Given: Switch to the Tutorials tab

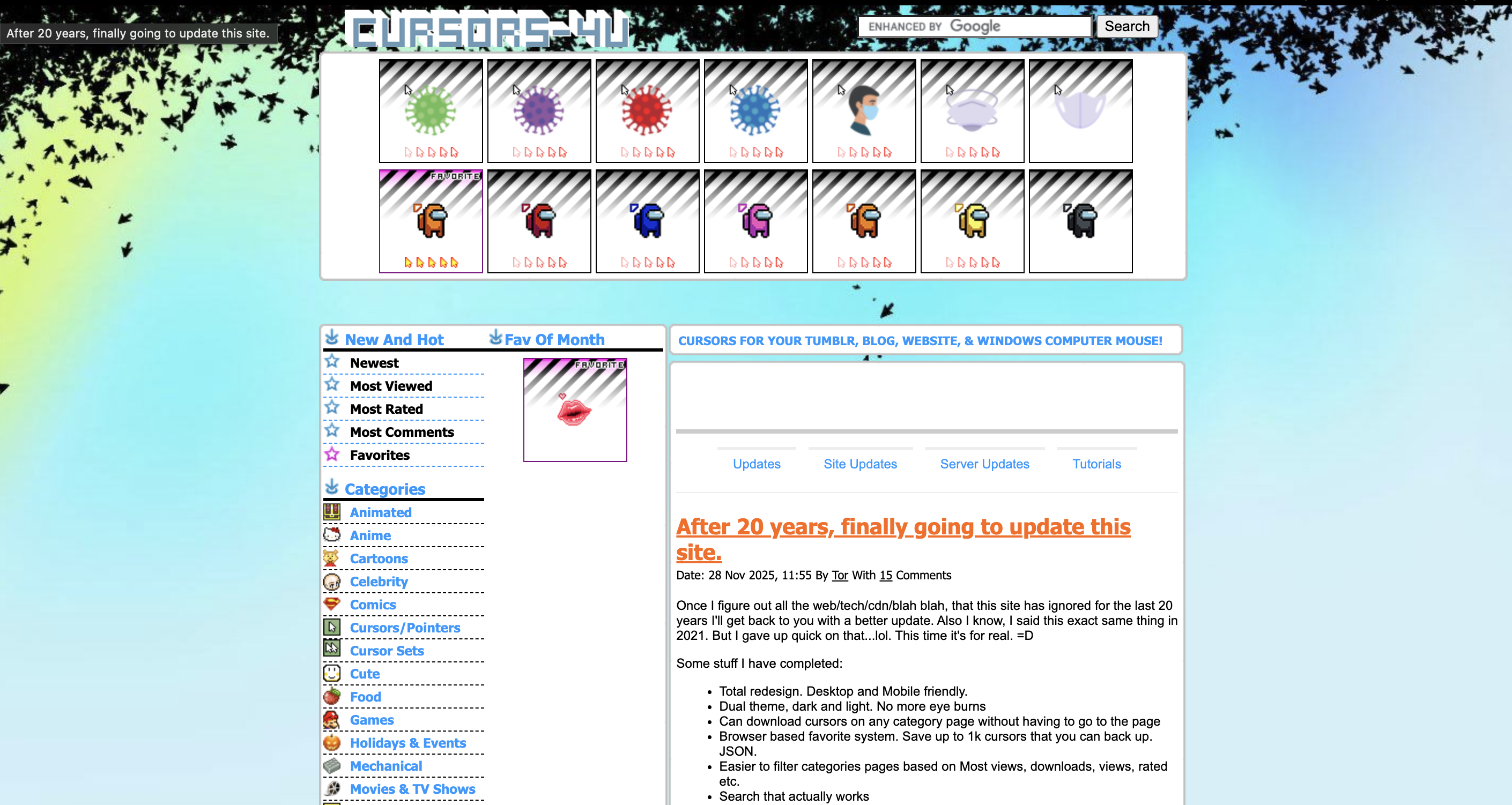Looking at the screenshot, I should (x=1096, y=464).
